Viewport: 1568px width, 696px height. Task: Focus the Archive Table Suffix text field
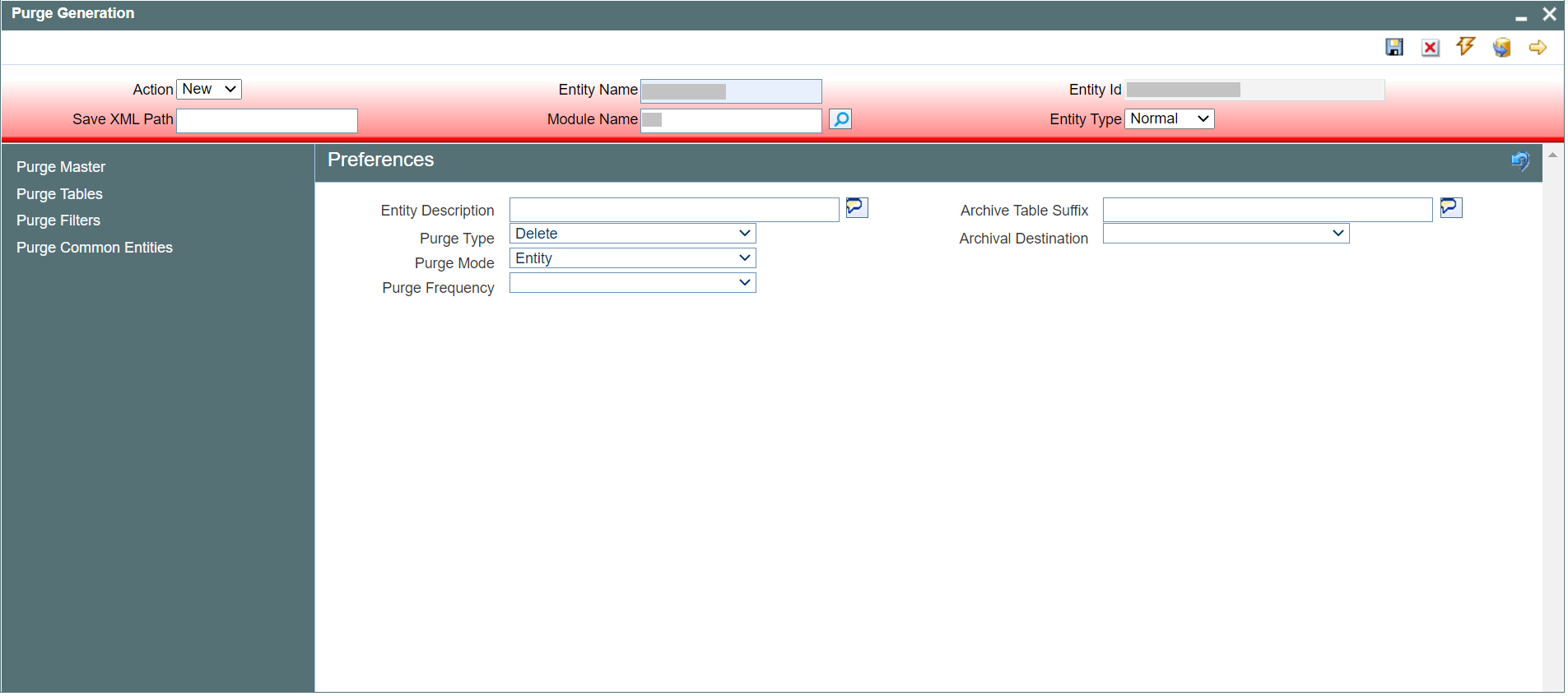click(x=1268, y=210)
